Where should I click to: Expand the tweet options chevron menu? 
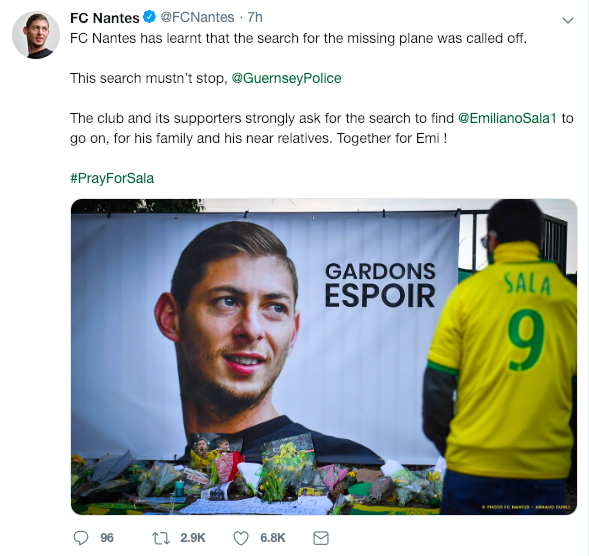tap(568, 20)
